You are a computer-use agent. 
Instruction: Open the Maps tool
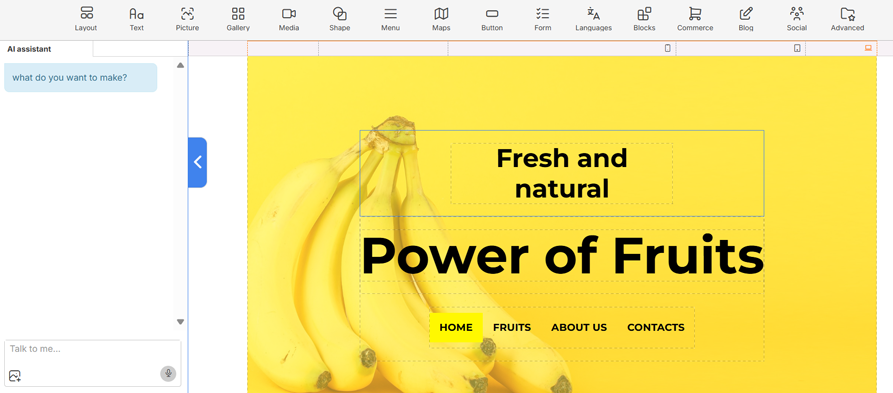441,19
